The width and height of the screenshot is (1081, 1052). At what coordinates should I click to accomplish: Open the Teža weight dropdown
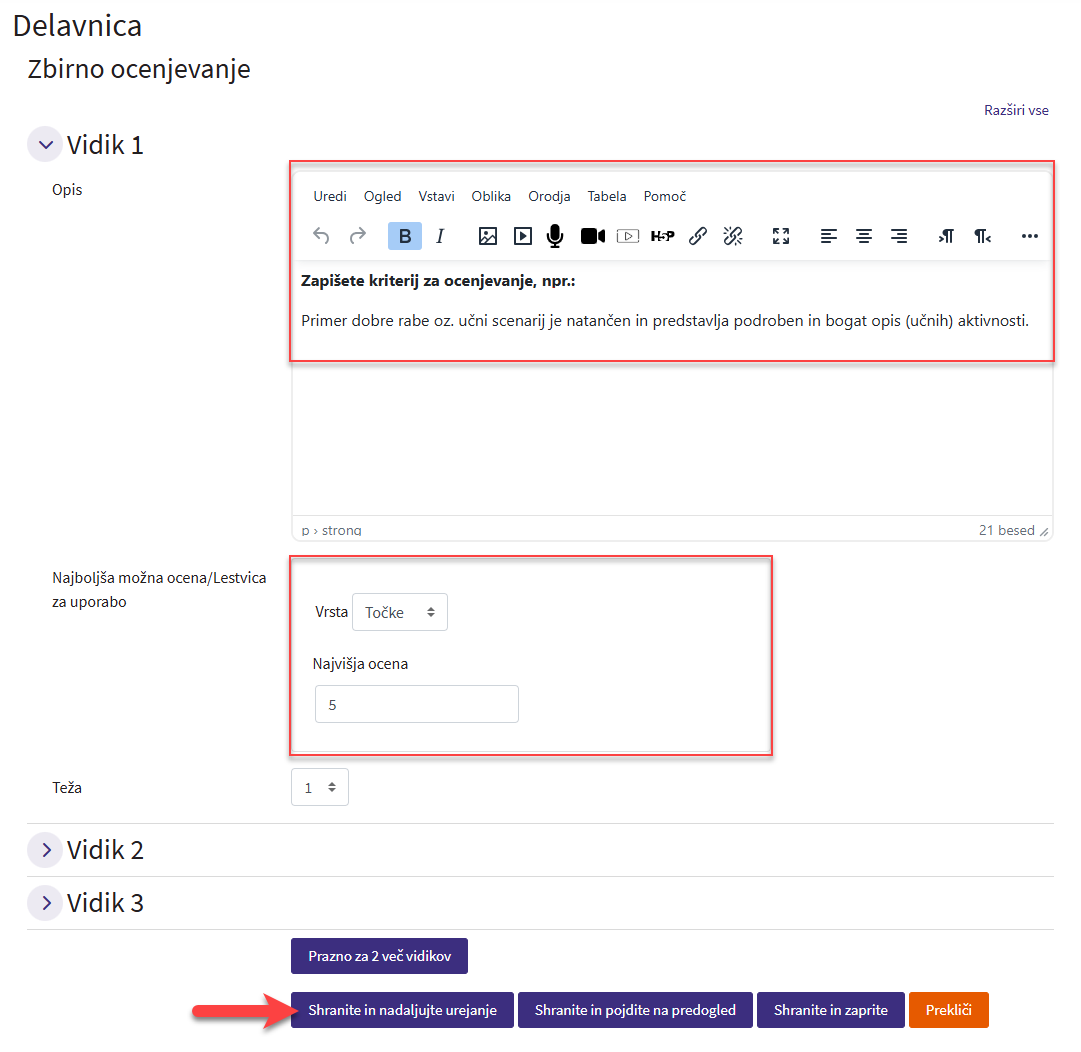(x=320, y=787)
